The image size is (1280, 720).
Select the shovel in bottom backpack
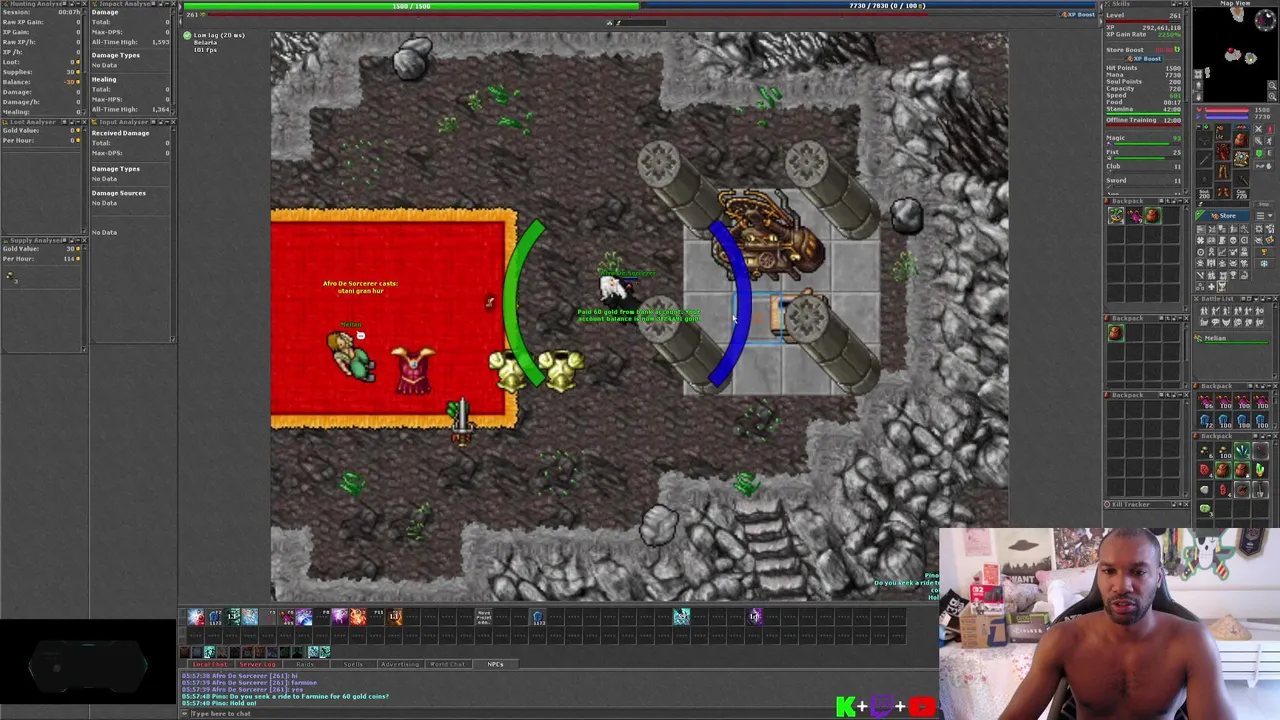[1260, 490]
